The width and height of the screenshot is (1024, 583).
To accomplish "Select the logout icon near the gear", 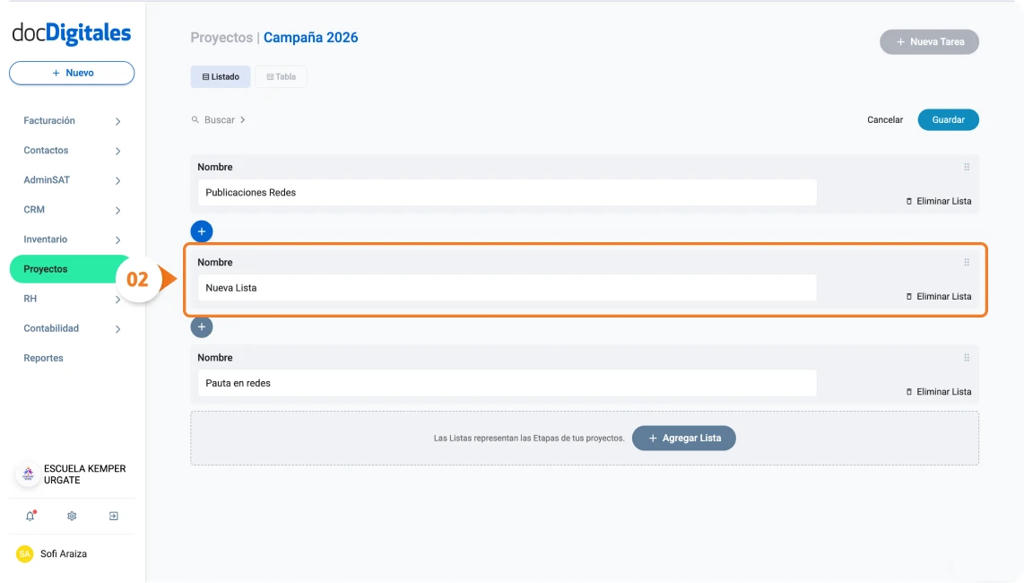I will coord(113,515).
